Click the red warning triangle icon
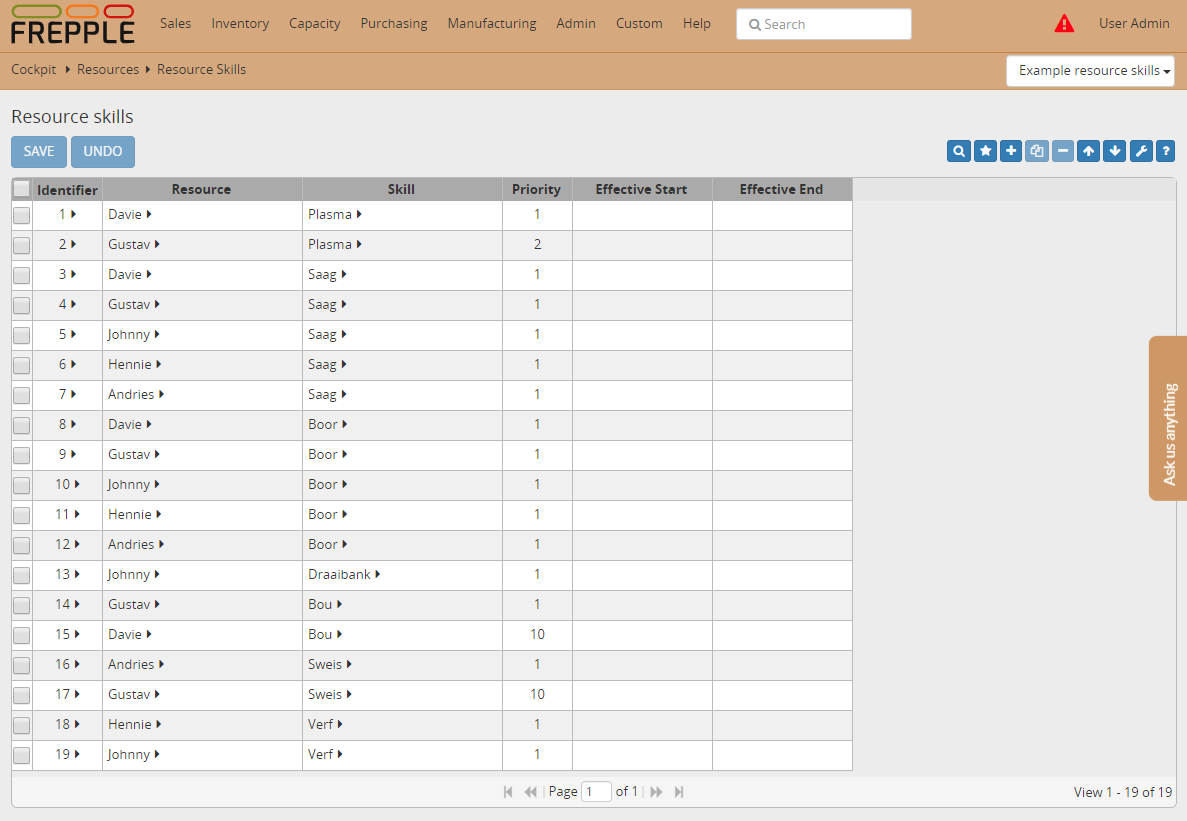The height and width of the screenshot is (821, 1187). click(1064, 24)
